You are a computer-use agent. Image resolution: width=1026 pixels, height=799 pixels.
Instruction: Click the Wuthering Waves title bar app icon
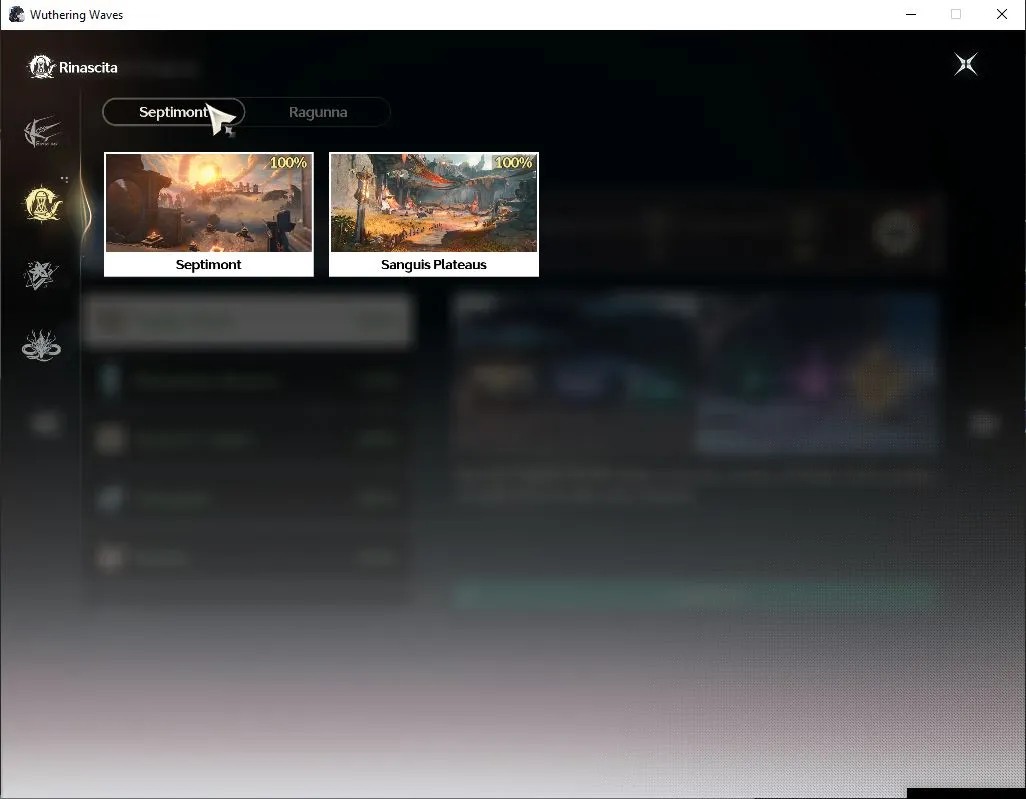[16, 14]
